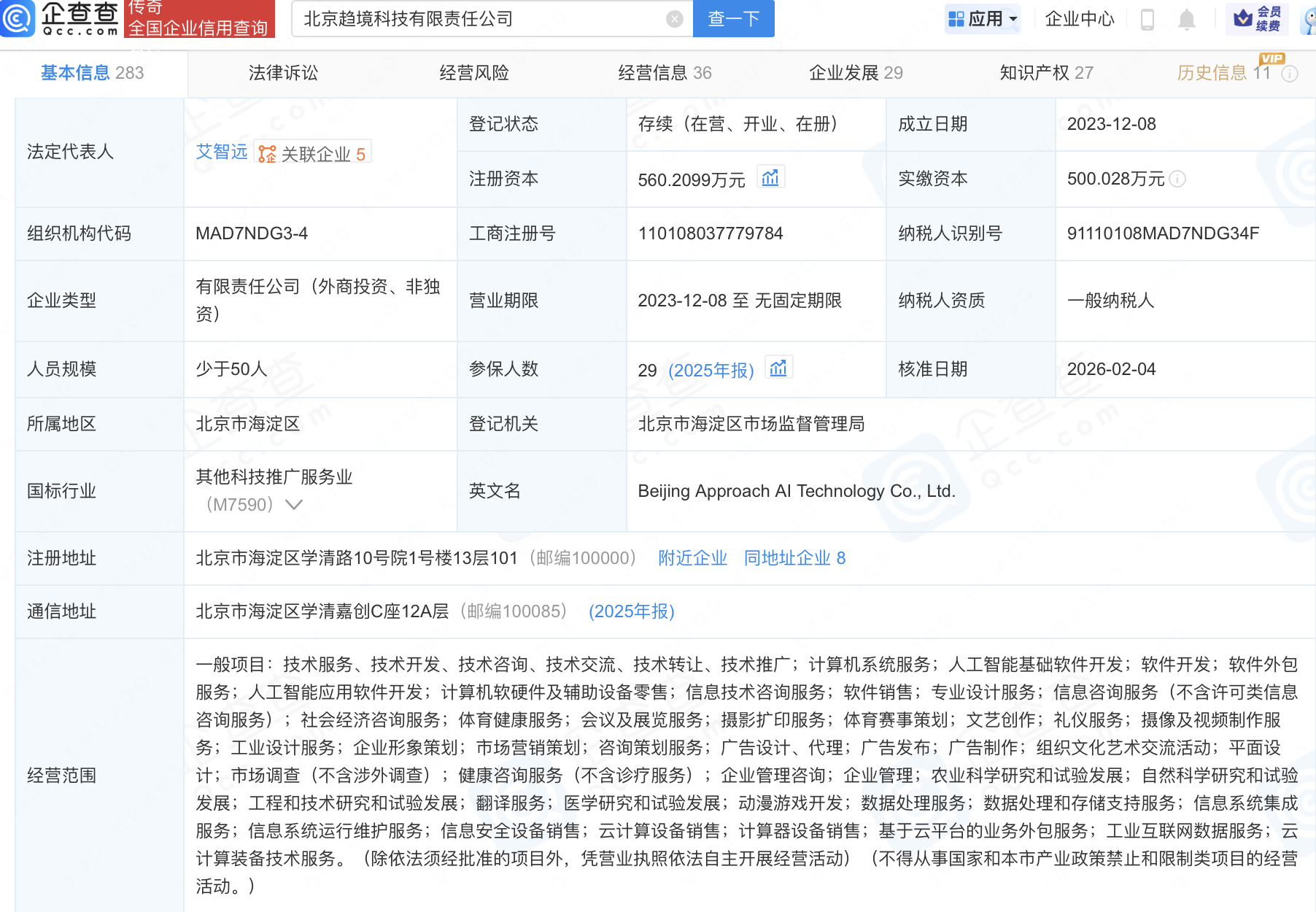Open legal representative 艾智远 link

pos(221,152)
